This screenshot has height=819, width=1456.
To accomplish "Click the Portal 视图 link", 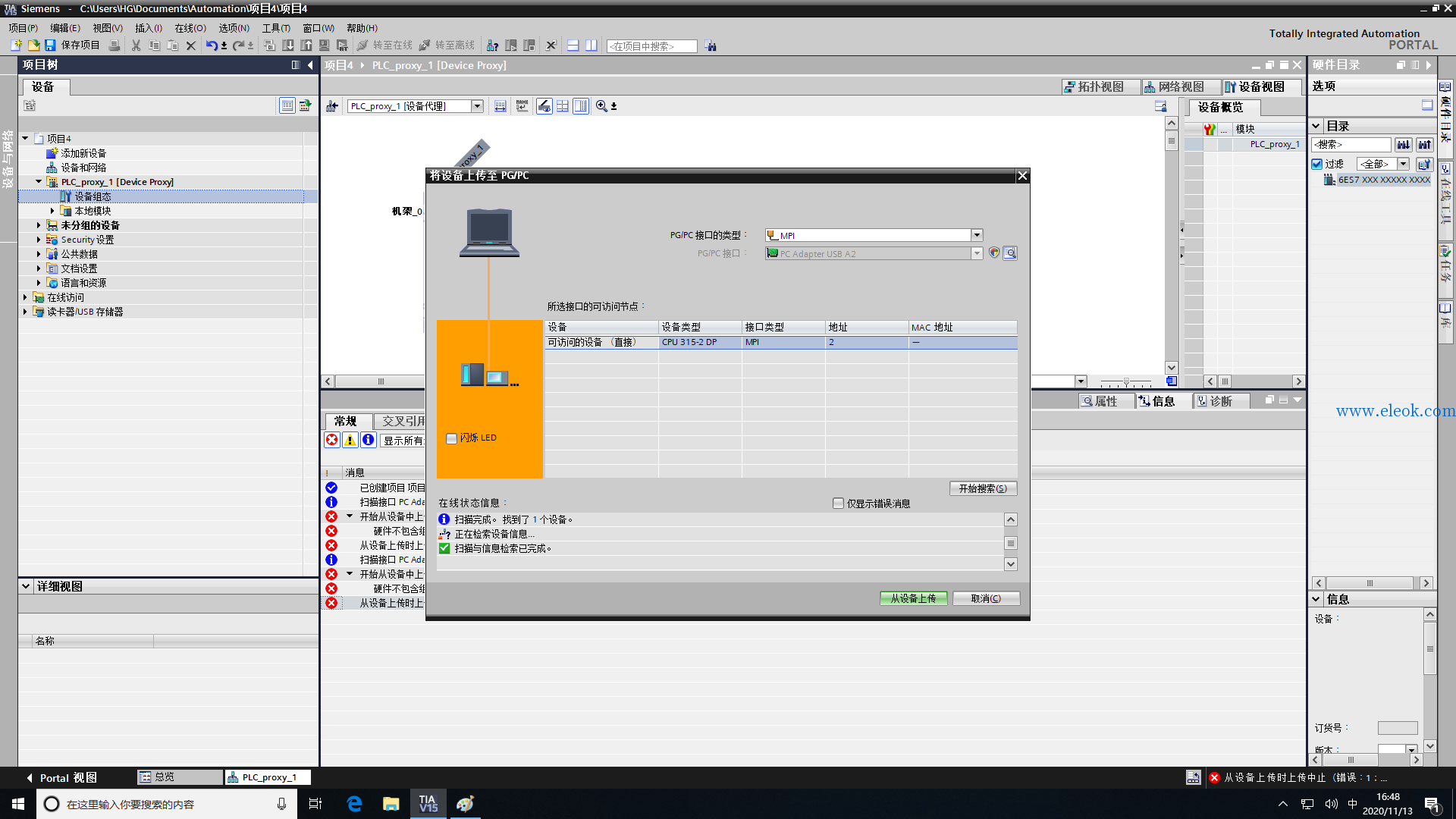I will pyautogui.click(x=61, y=778).
